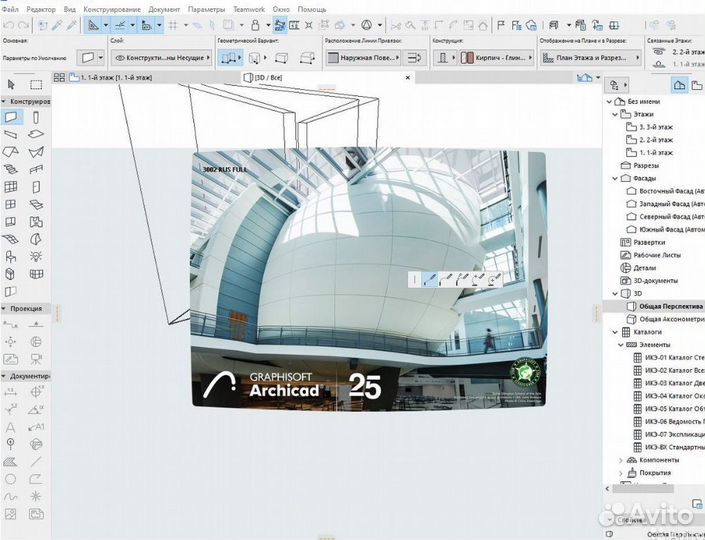Select the rectangular wall geometry method

[x=281, y=58]
